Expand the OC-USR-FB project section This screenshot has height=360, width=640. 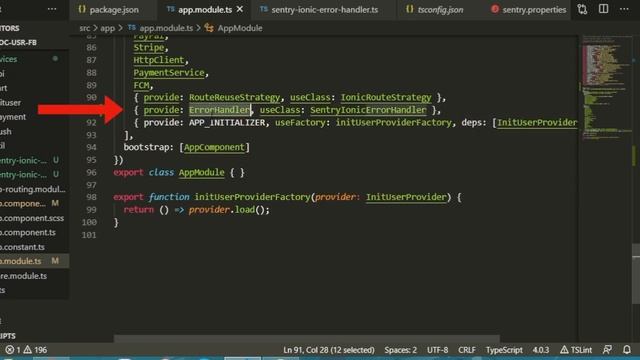[x=34, y=42]
